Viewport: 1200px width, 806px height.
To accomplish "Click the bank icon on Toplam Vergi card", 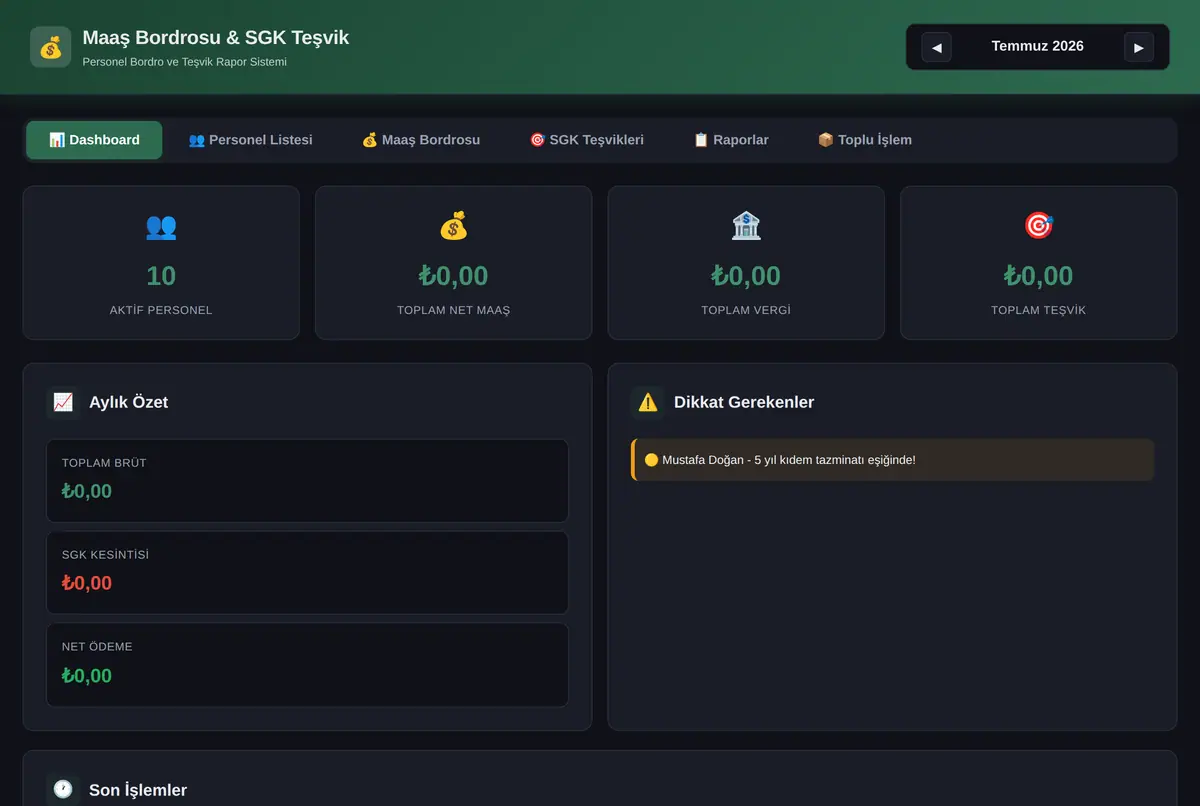I will pyautogui.click(x=746, y=226).
